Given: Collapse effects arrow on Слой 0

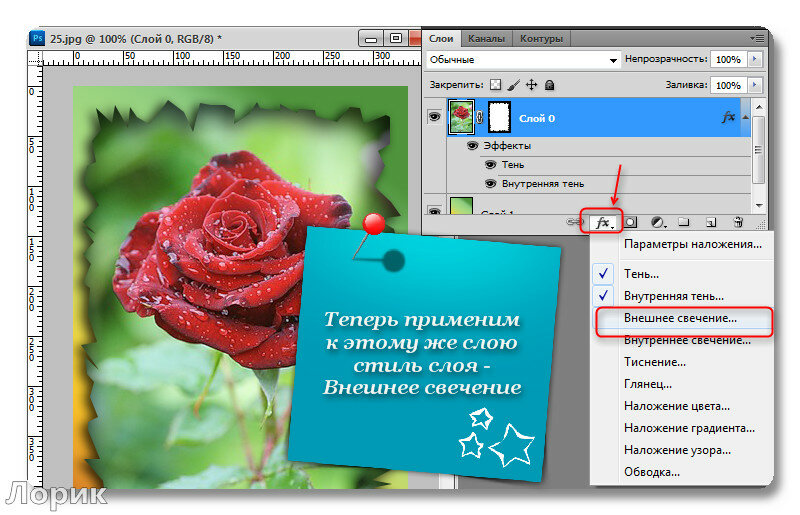Looking at the screenshot, I should click(743, 117).
